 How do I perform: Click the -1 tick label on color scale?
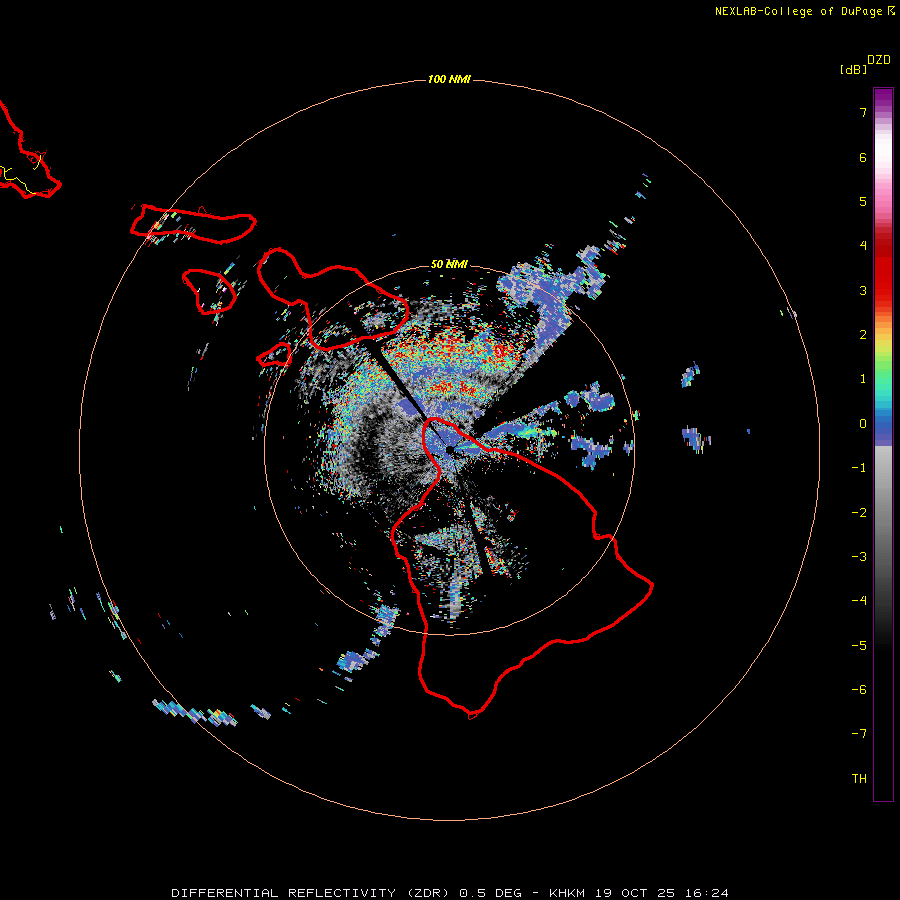tap(859, 468)
